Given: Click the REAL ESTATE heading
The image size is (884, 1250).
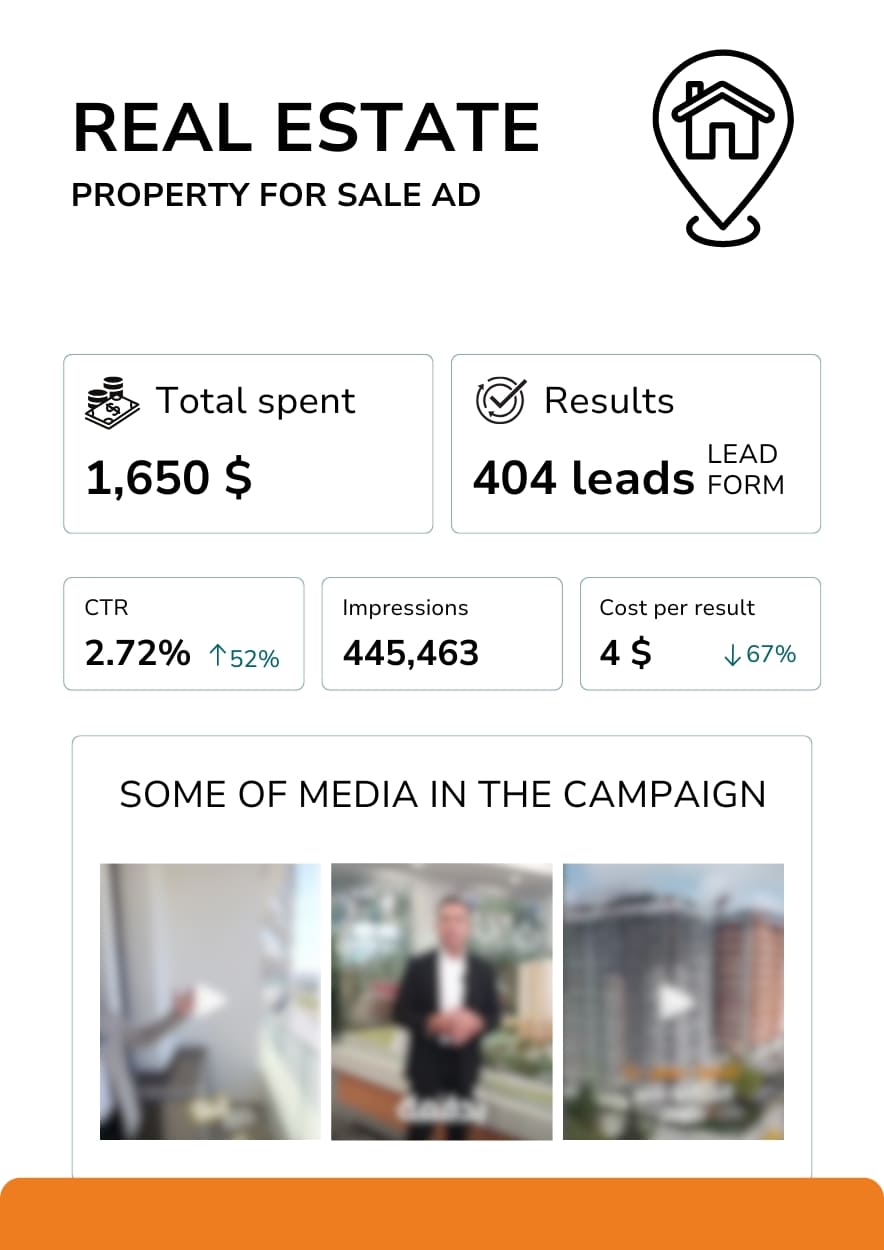Looking at the screenshot, I should point(306,127).
